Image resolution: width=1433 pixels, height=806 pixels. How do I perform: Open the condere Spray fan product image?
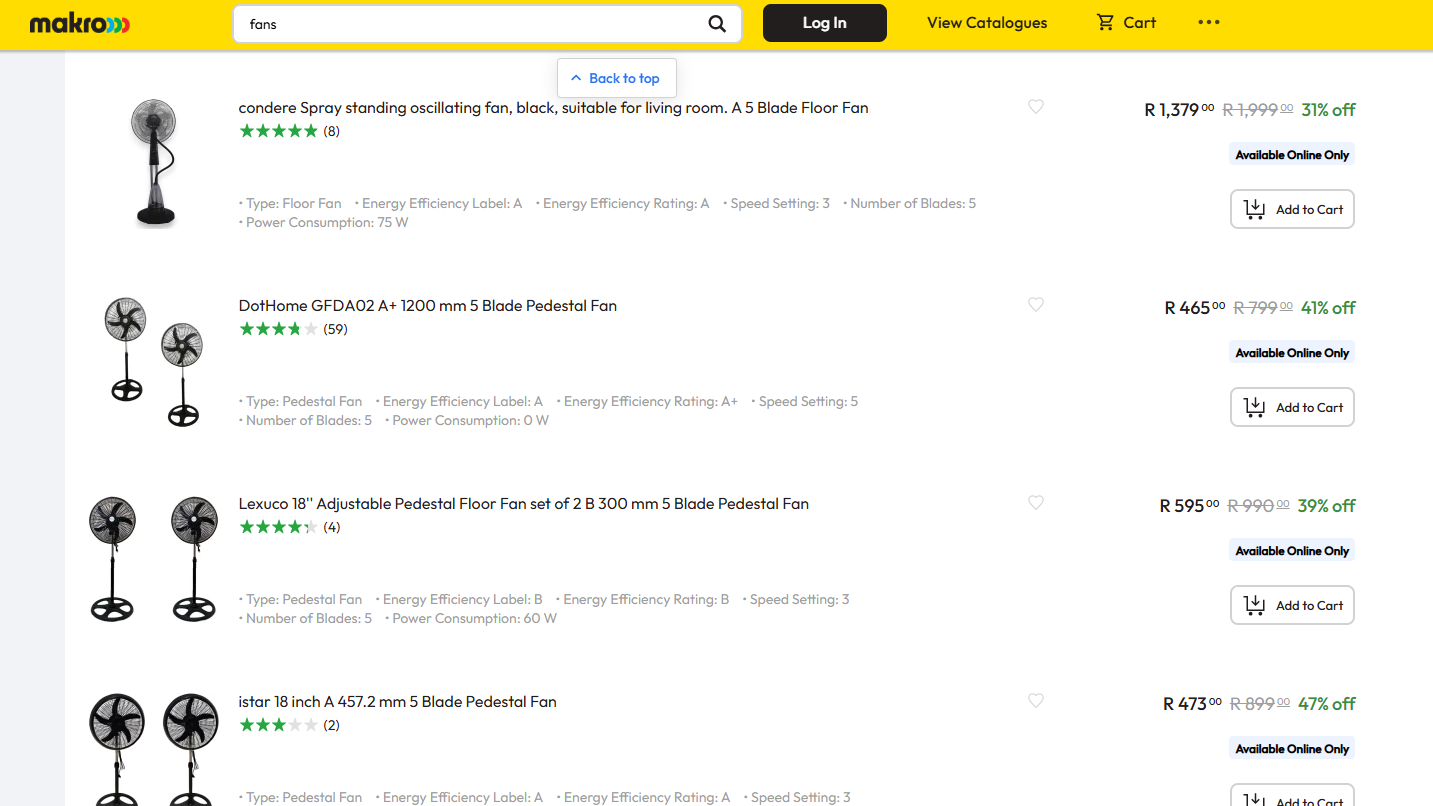coord(155,163)
